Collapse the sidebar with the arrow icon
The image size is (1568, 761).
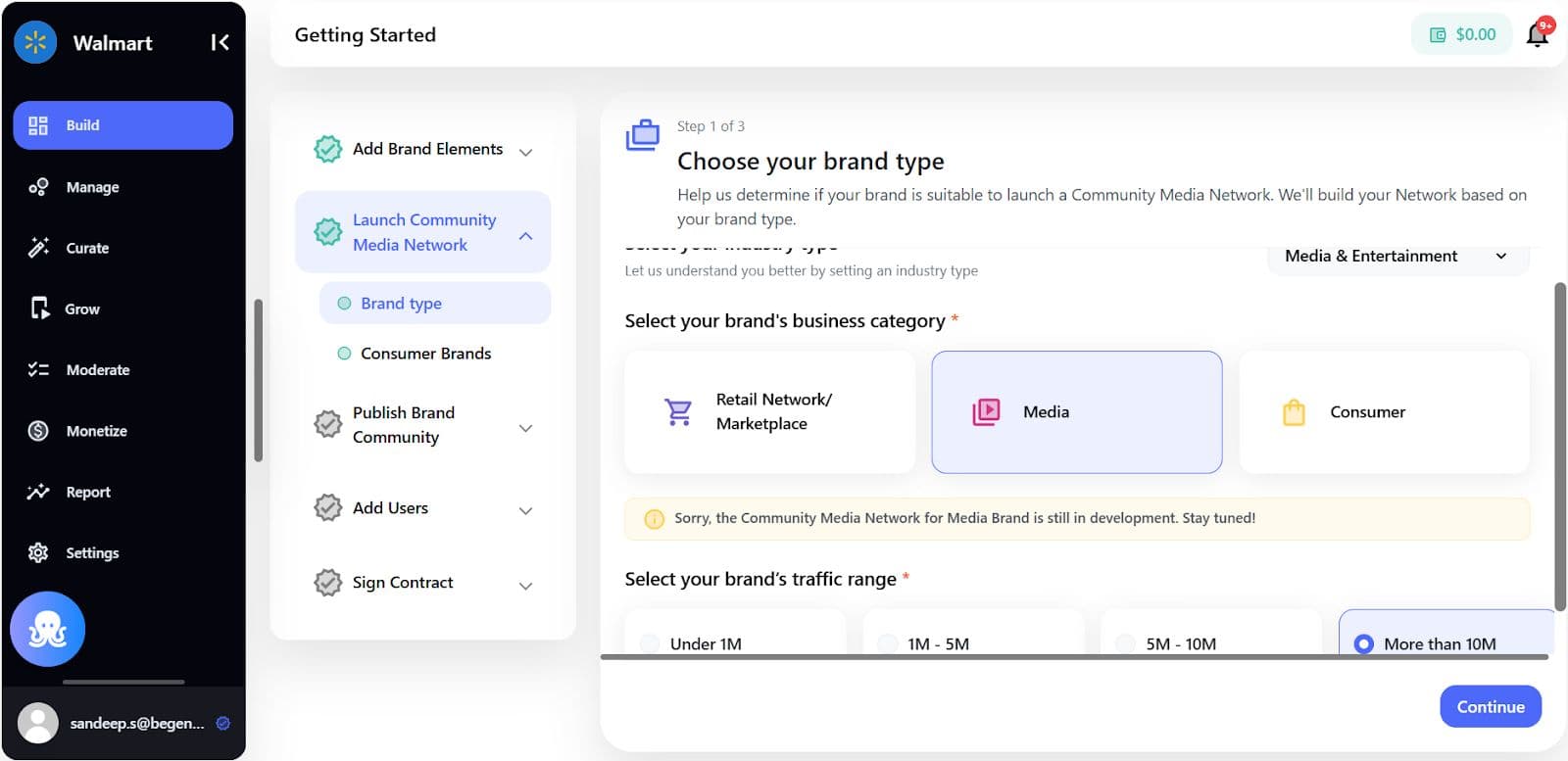(x=220, y=42)
